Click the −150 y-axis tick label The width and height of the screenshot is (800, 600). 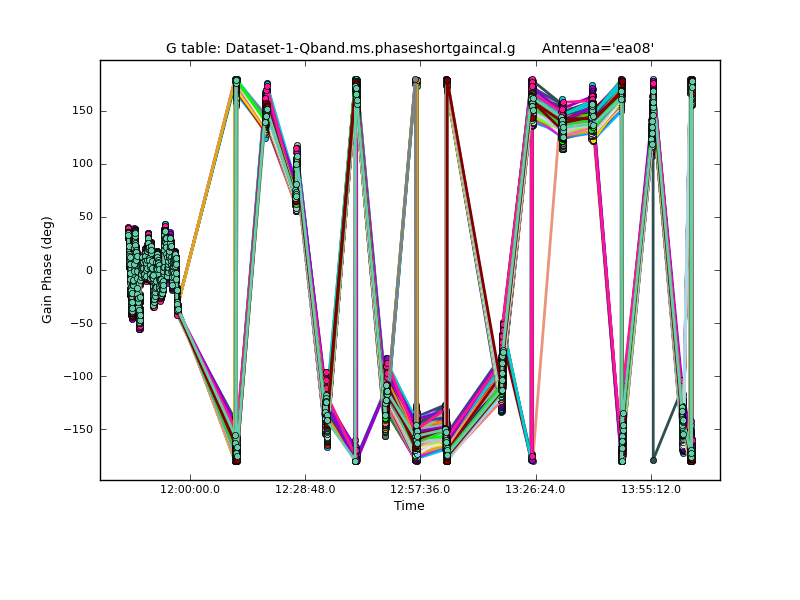coord(79,429)
